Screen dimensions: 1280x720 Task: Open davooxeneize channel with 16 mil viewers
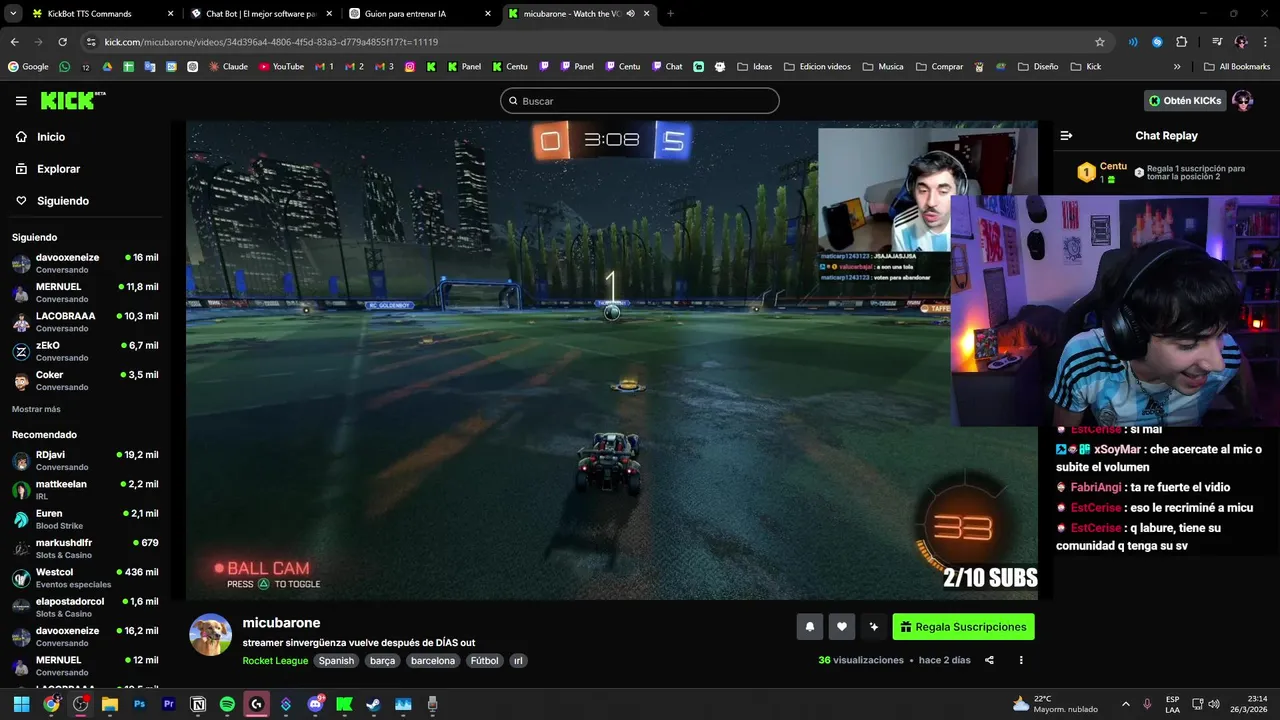[85, 264]
